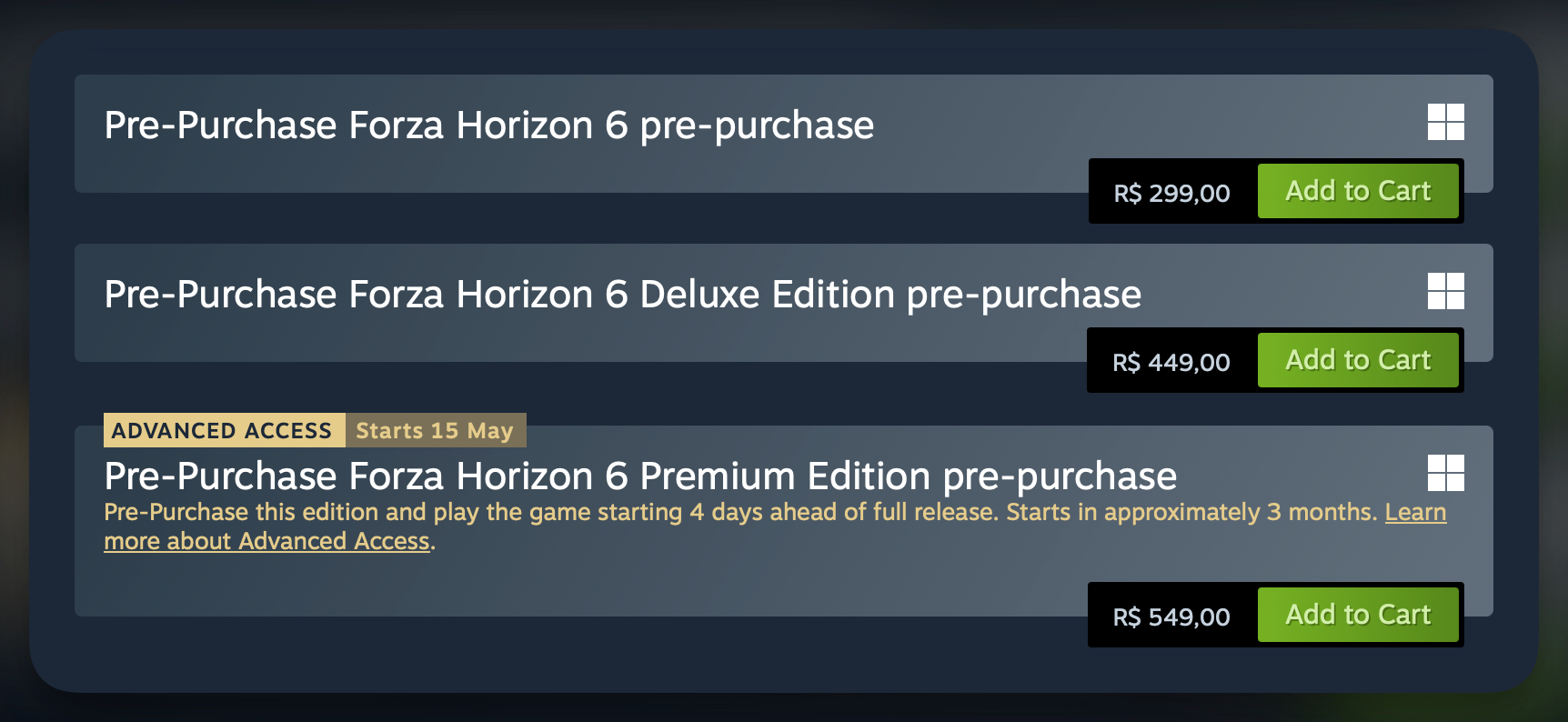Add the Deluxe Edition to cart
This screenshot has width=1568, height=722.
click(1357, 360)
